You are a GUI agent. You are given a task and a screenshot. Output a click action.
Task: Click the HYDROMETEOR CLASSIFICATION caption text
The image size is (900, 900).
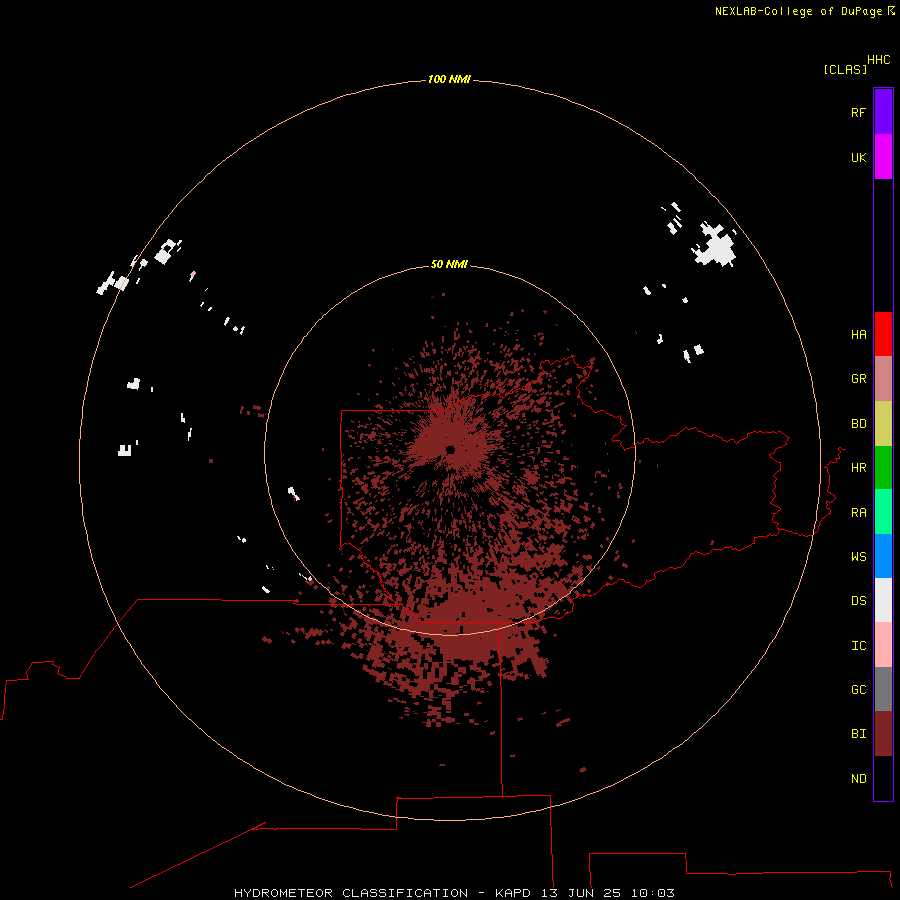coord(351,893)
